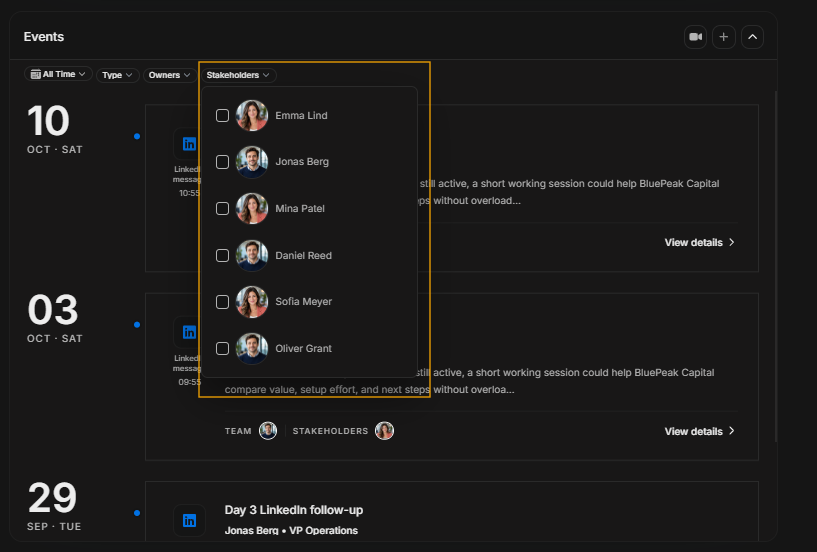Check the Oliver Grant checkbox
The width and height of the screenshot is (817, 552).
coord(222,348)
